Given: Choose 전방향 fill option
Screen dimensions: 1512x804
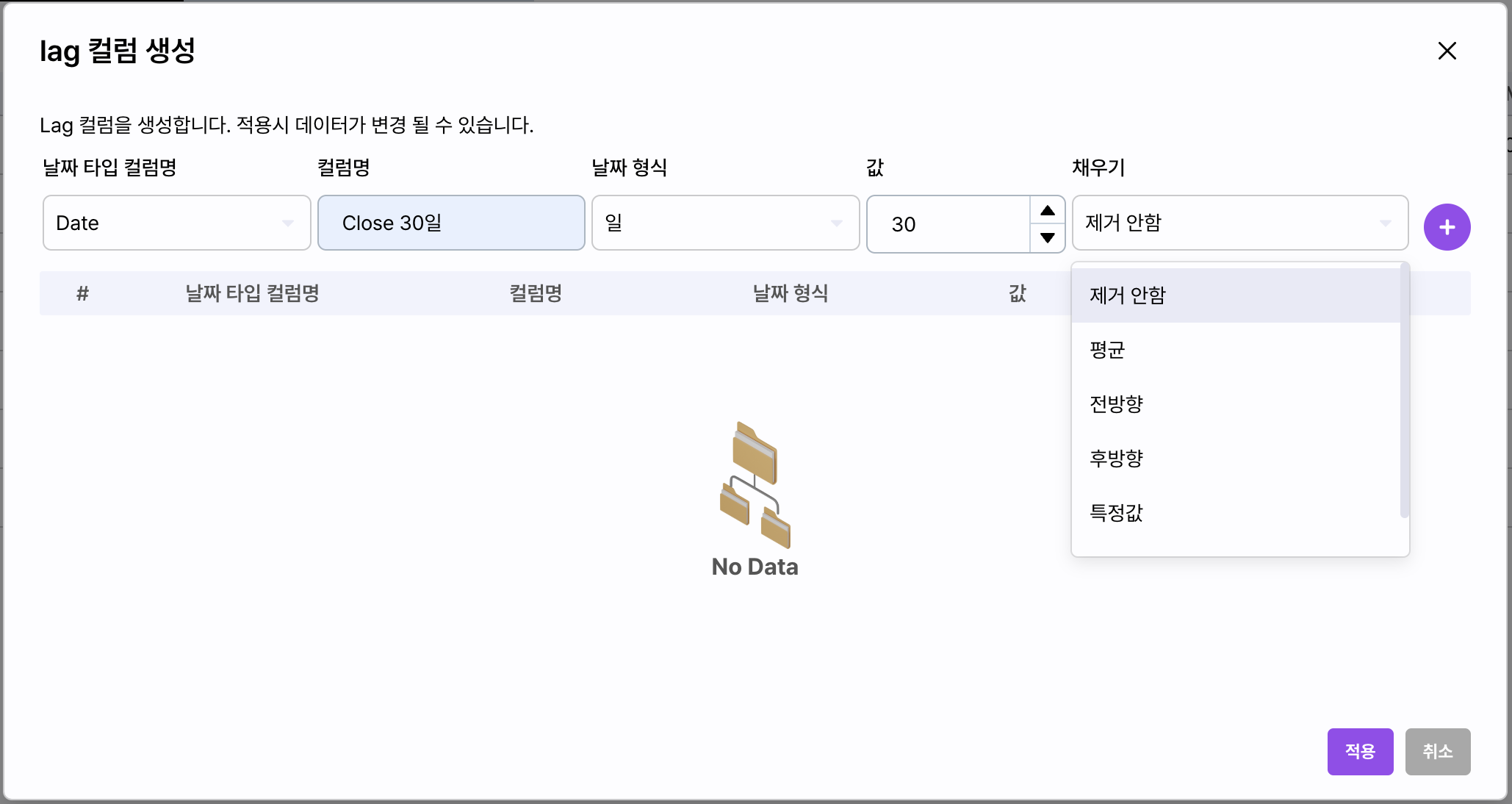Looking at the screenshot, I should (1236, 404).
